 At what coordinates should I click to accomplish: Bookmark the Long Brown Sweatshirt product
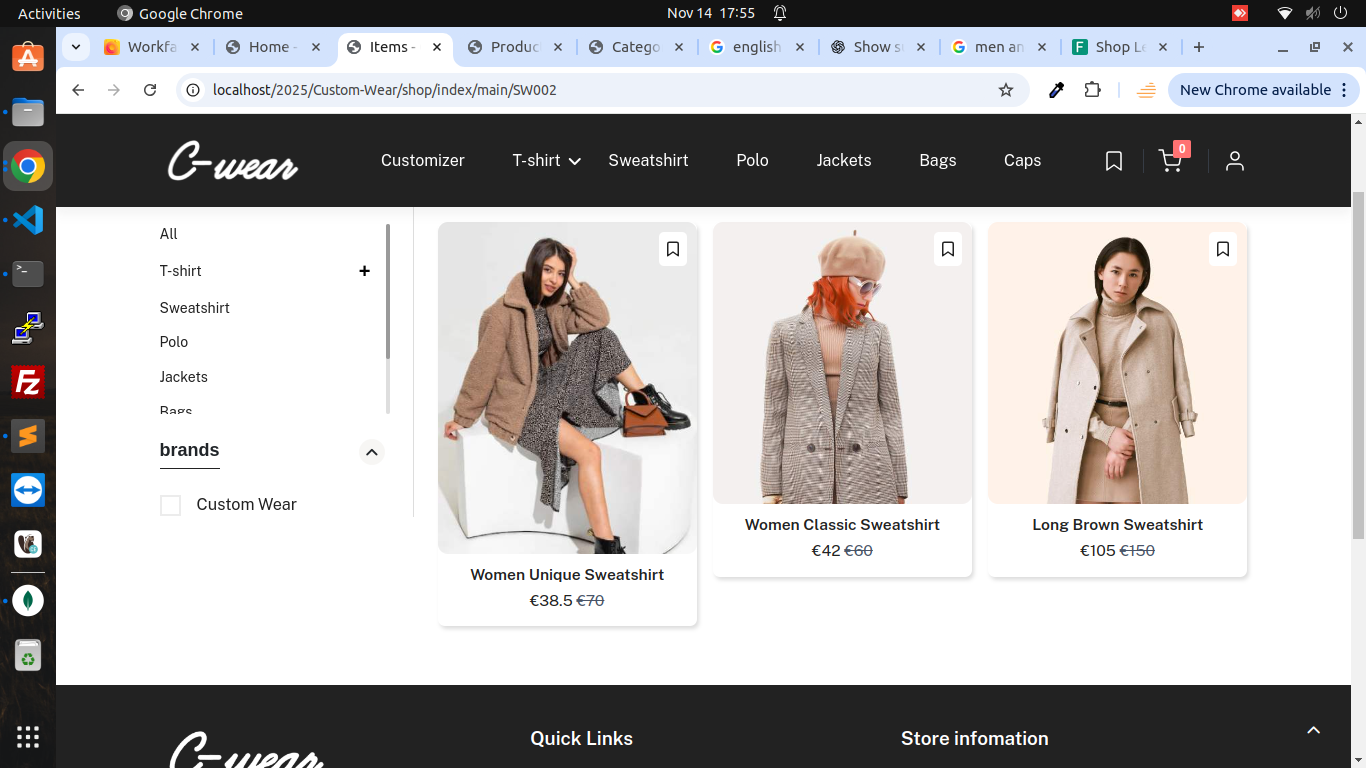point(1223,249)
